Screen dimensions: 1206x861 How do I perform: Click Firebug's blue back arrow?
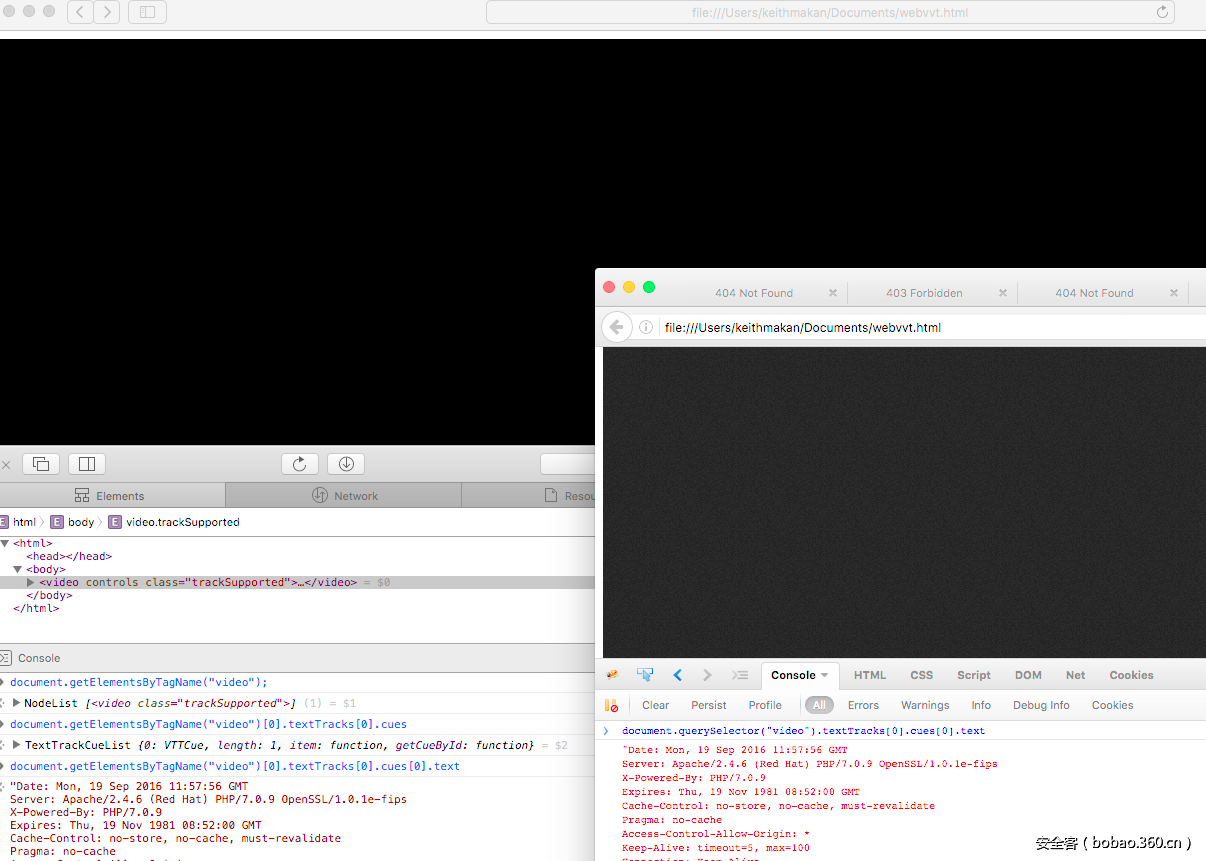coord(678,675)
